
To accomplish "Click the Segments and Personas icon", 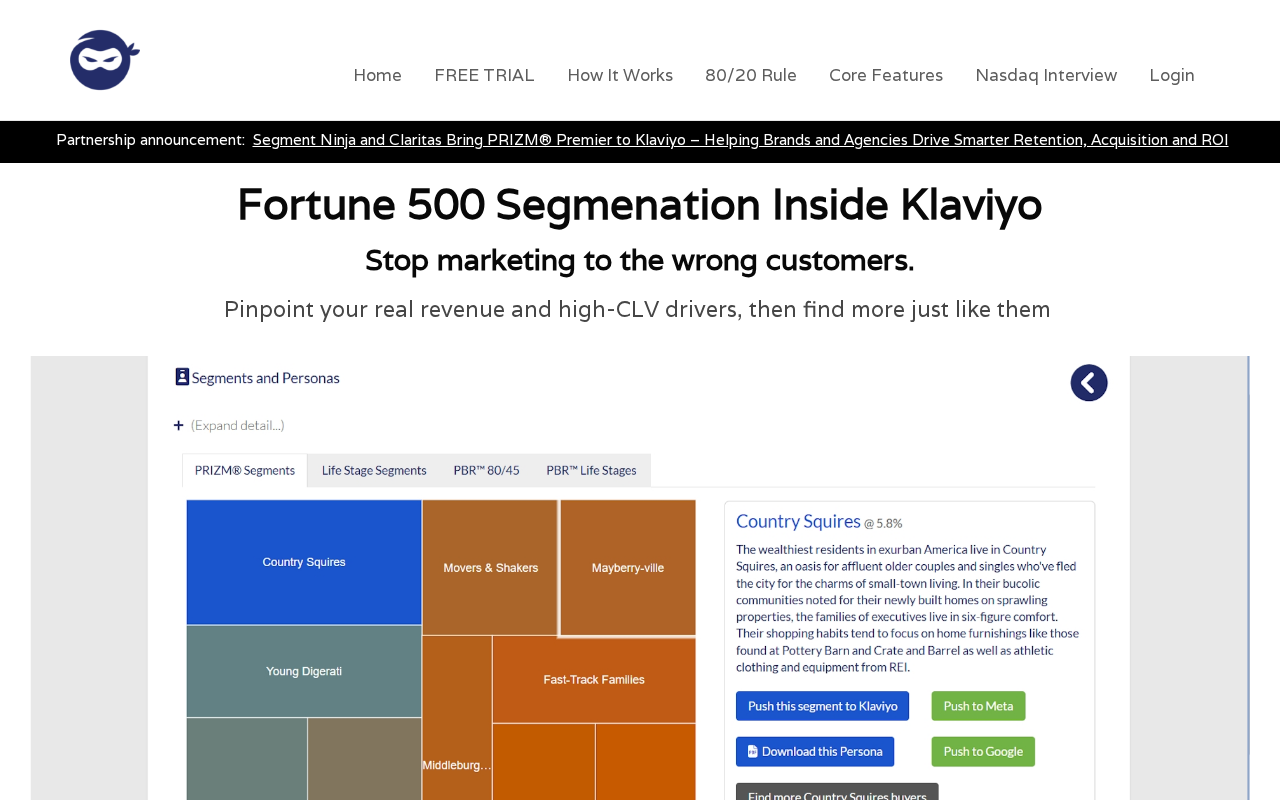I will (182, 377).
